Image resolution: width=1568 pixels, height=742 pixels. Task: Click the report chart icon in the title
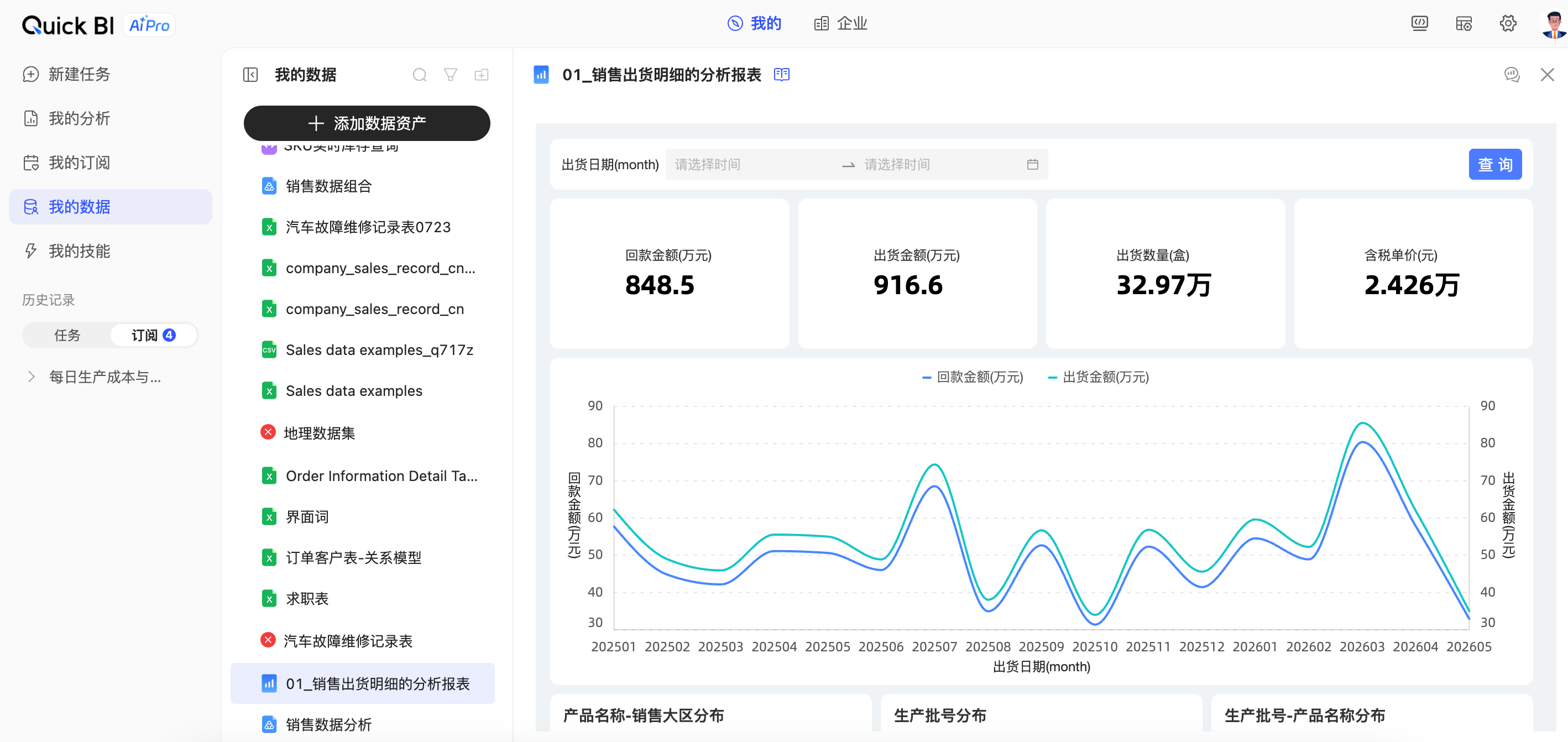click(541, 75)
